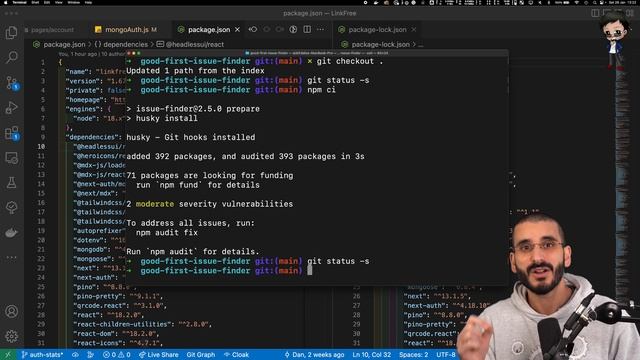Close the package.json tab

(x=238, y=29)
